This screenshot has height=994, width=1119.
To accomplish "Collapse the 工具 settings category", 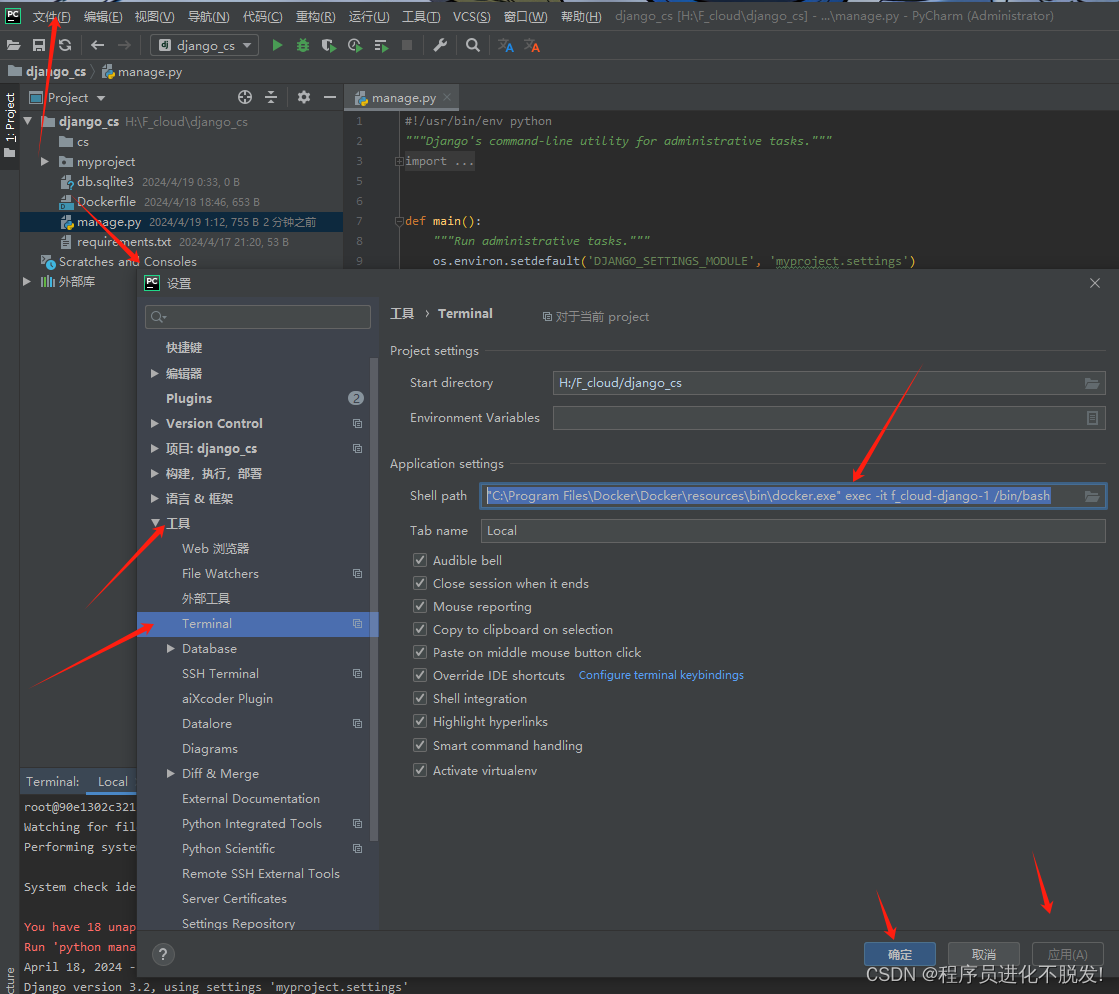I will click(x=155, y=523).
